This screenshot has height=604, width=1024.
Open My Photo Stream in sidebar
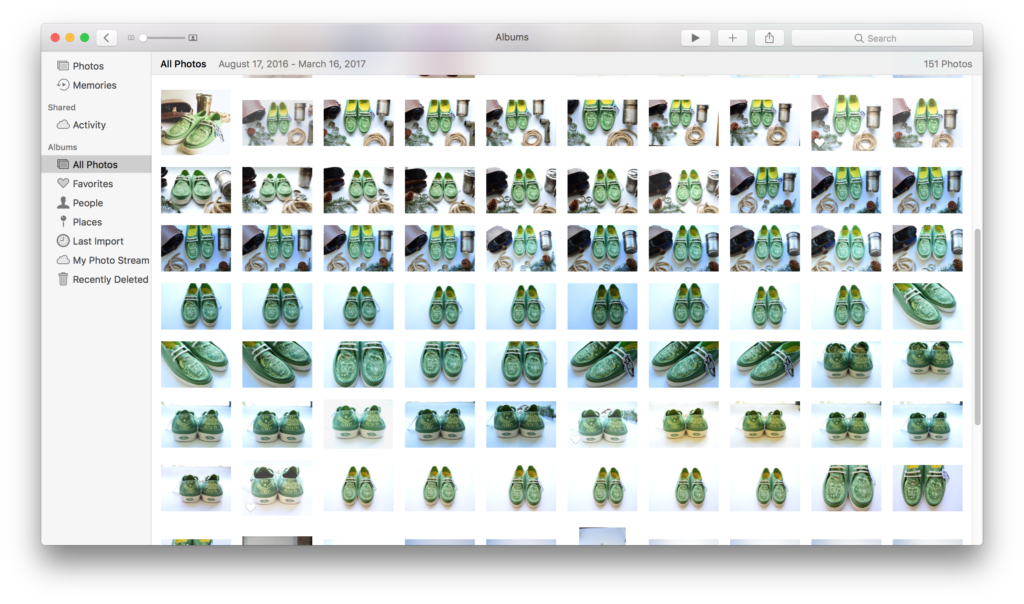(x=110, y=260)
